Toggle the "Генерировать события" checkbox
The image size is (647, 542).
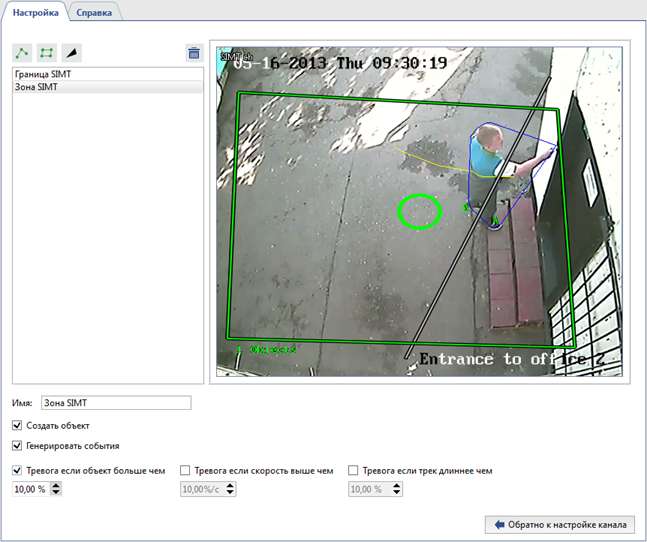pos(17,446)
